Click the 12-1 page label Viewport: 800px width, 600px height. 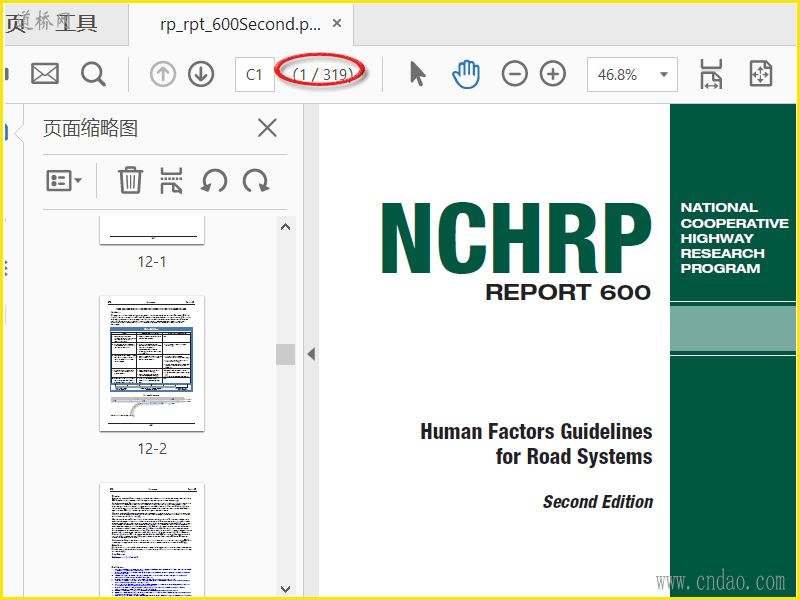(152, 262)
